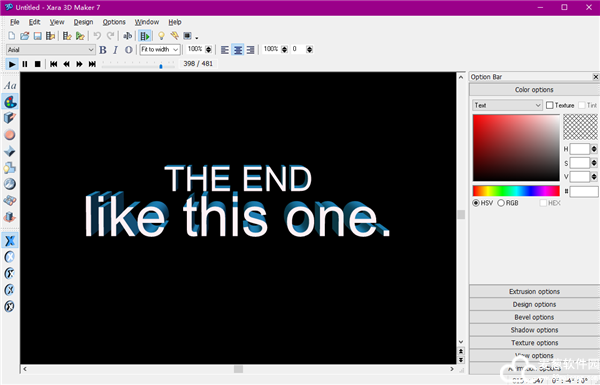Open the File menu
Image resolution: width=600 pixels, height=385 pixels.
click(x=15, y=22)
